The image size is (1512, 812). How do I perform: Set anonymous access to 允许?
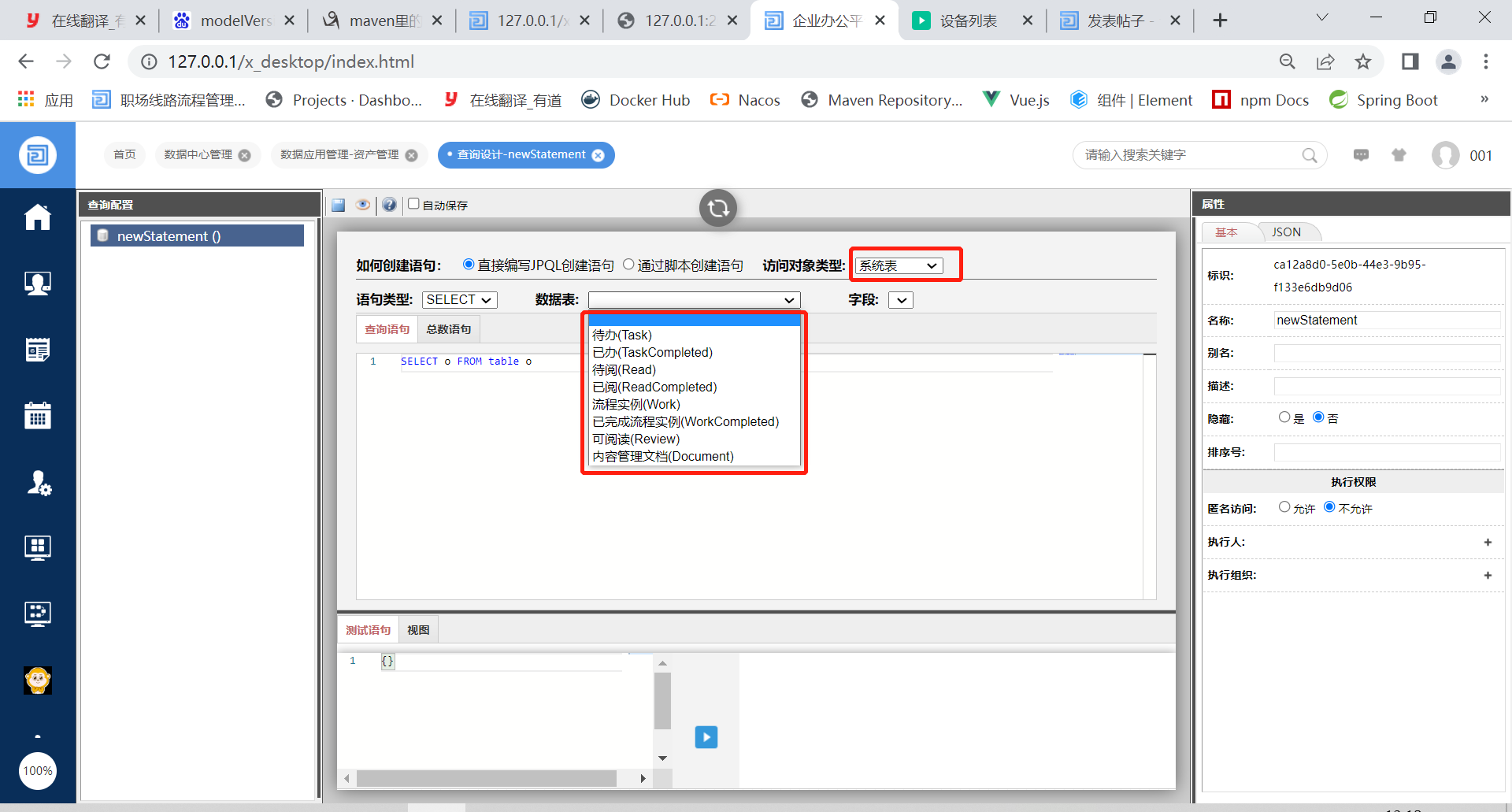pyautogui.click(x=1284, y=507)
